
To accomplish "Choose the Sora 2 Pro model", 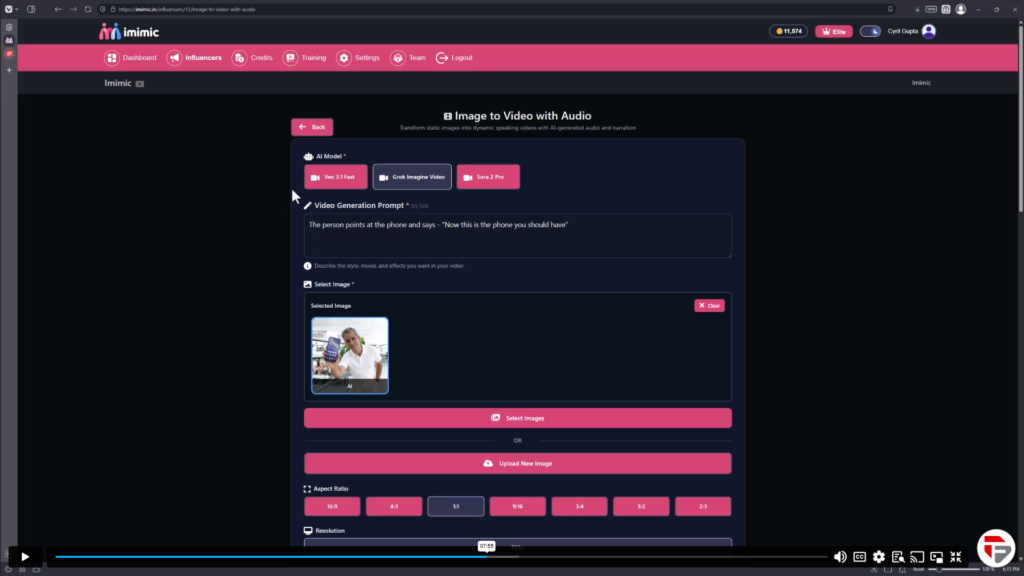I will [488, 177].
